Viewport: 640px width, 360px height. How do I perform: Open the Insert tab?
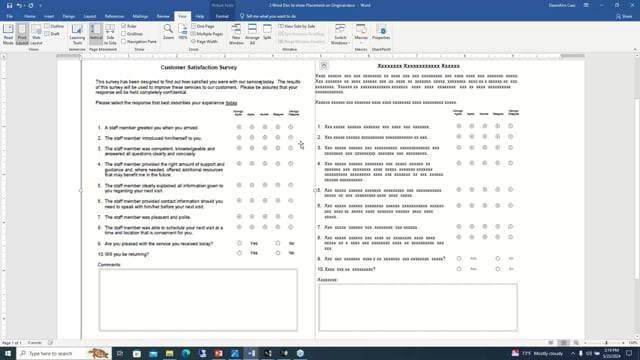(x=49, y=16)
